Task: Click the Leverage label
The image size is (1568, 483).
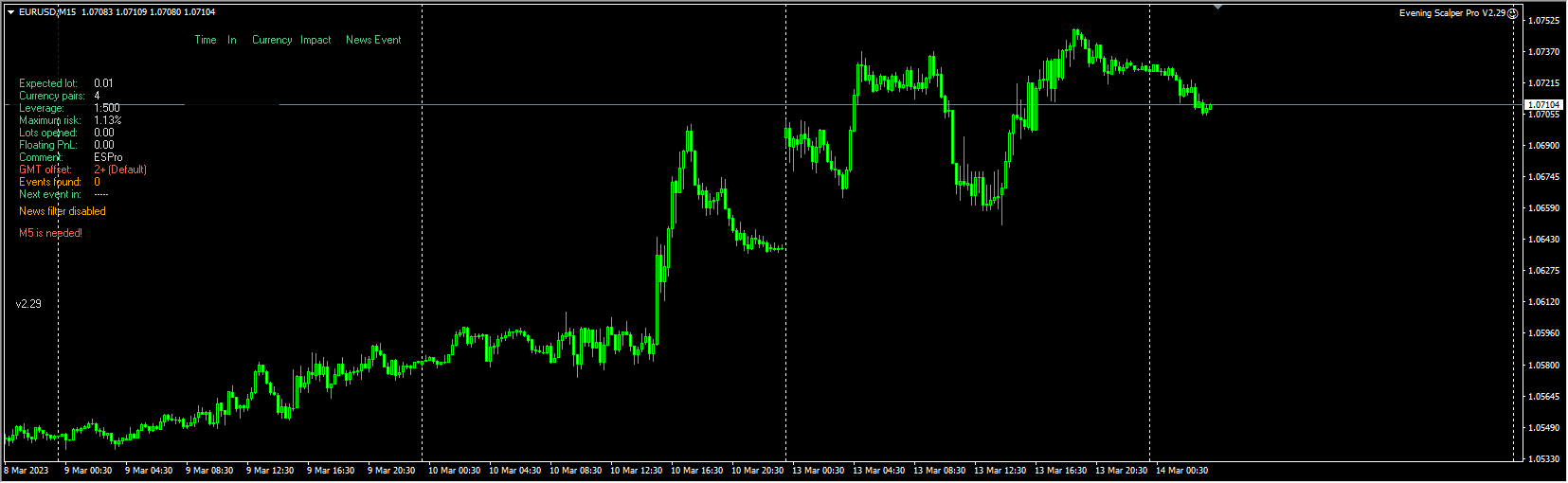Action: point(42,108)
